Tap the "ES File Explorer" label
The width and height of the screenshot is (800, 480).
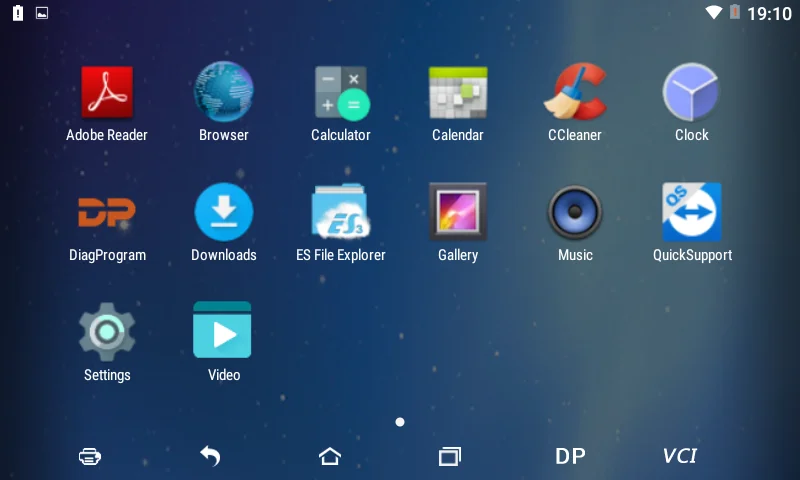(341, 255)
